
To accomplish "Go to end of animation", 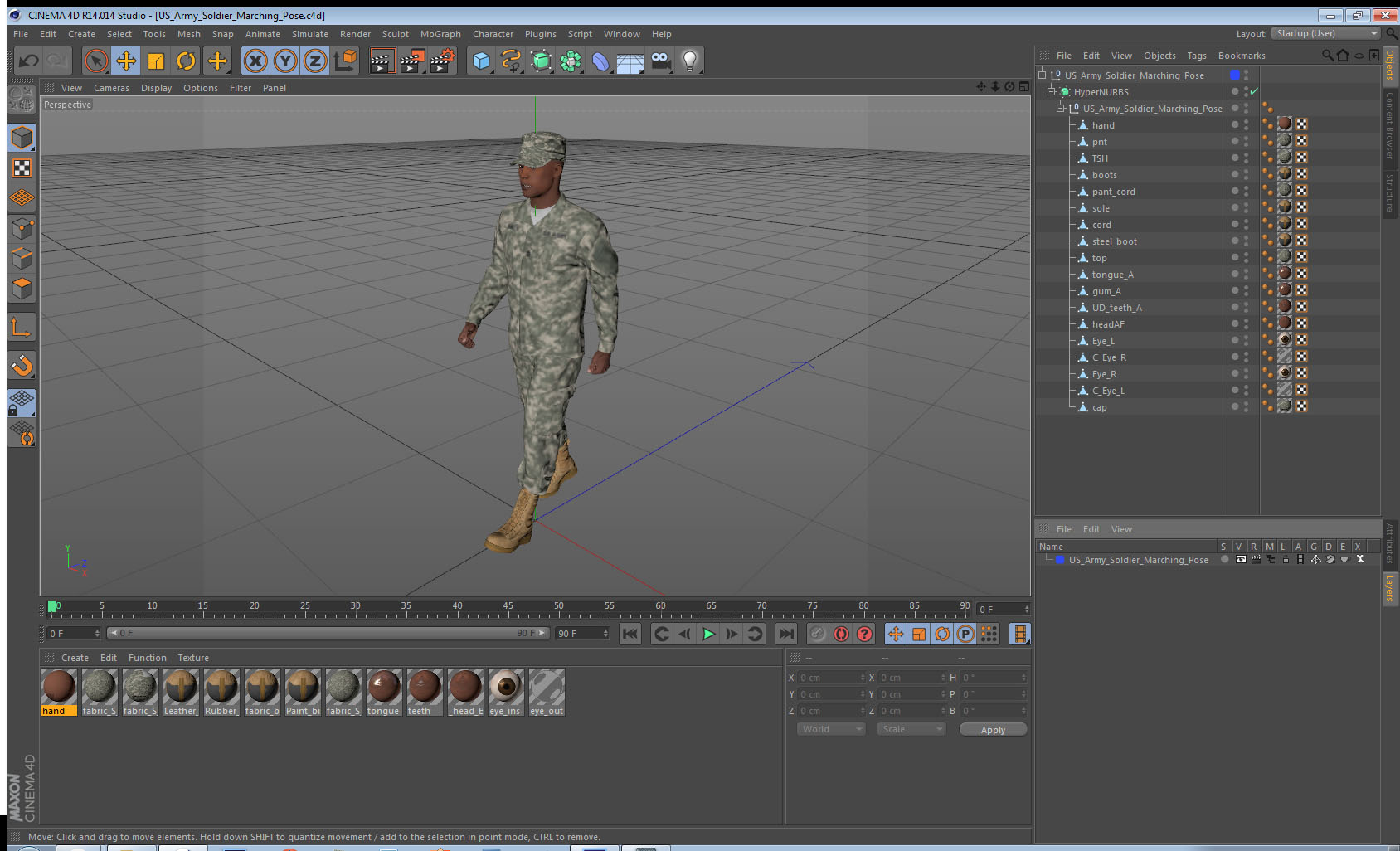I will click(x=785, y=634).
